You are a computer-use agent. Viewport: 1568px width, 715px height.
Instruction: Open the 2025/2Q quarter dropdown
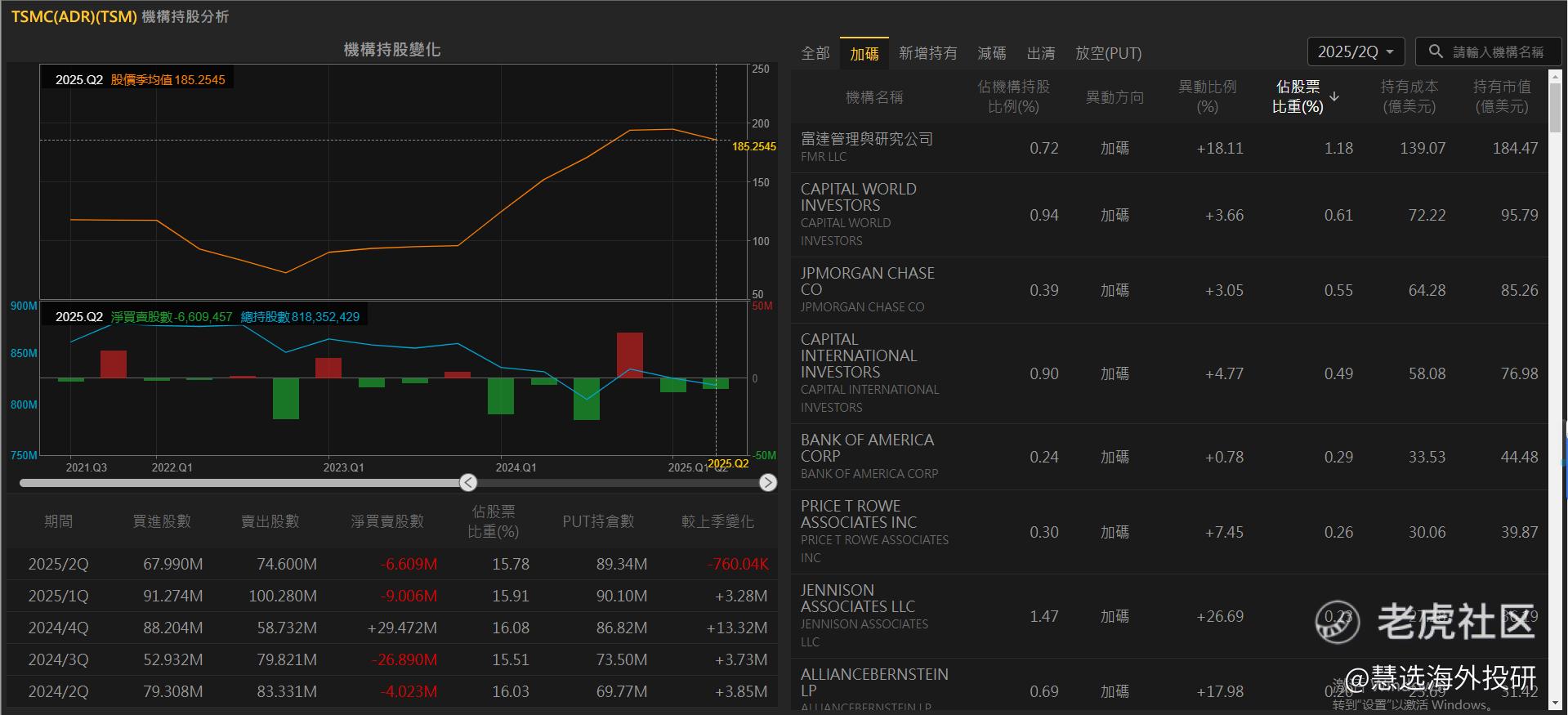point(1356,51)
